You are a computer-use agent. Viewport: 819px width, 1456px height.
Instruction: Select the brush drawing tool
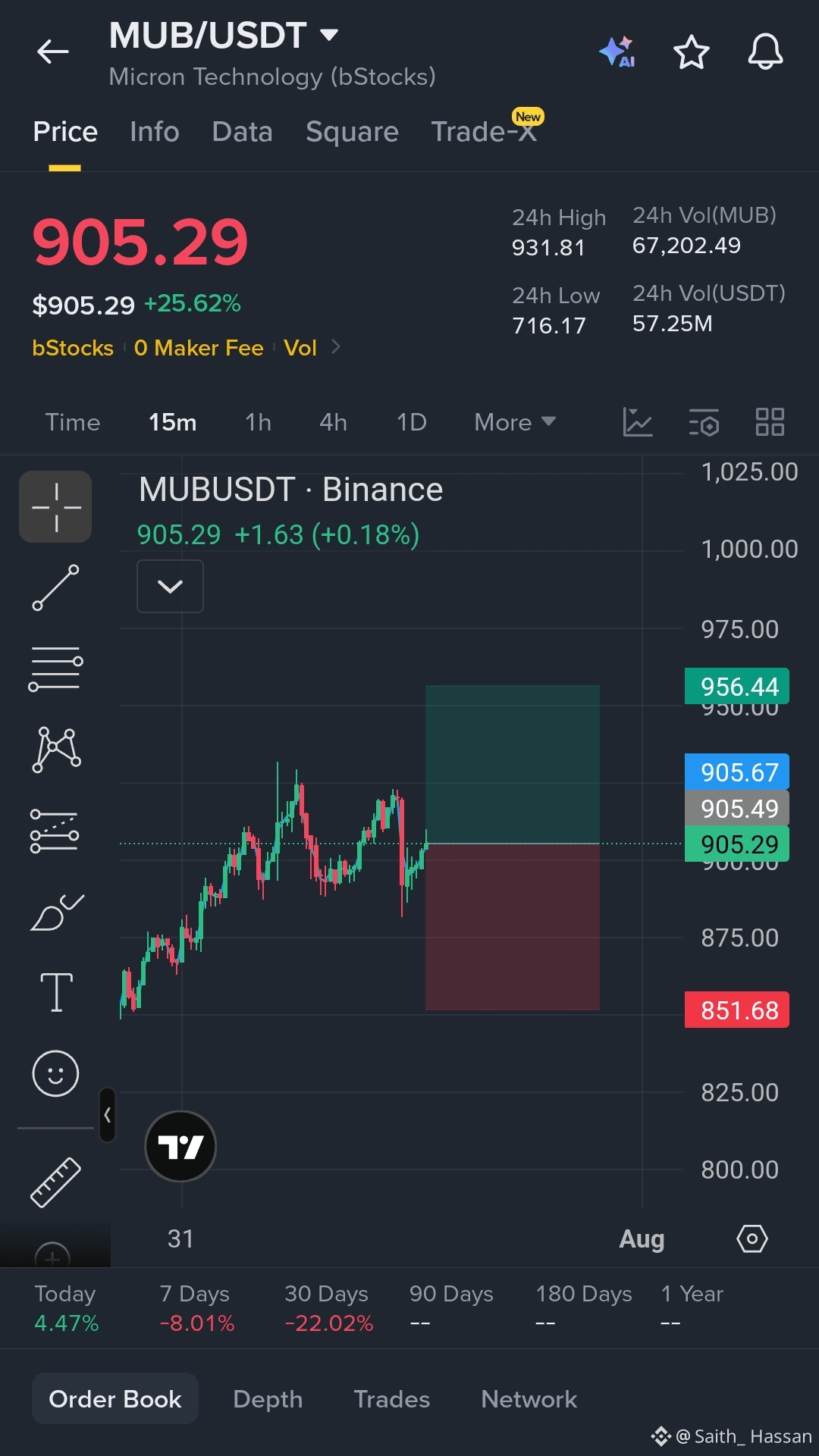pyautogui.click(x=55, y=912)
